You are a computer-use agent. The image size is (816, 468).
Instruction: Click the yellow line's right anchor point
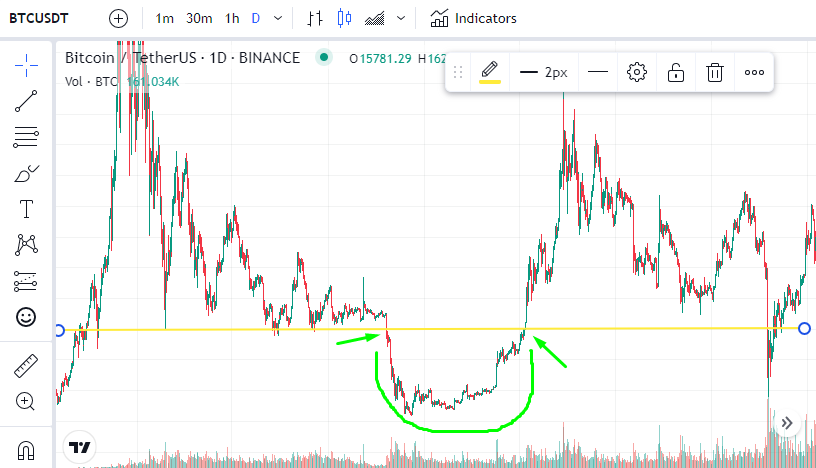pyautogui.click(x=805, y=328)
